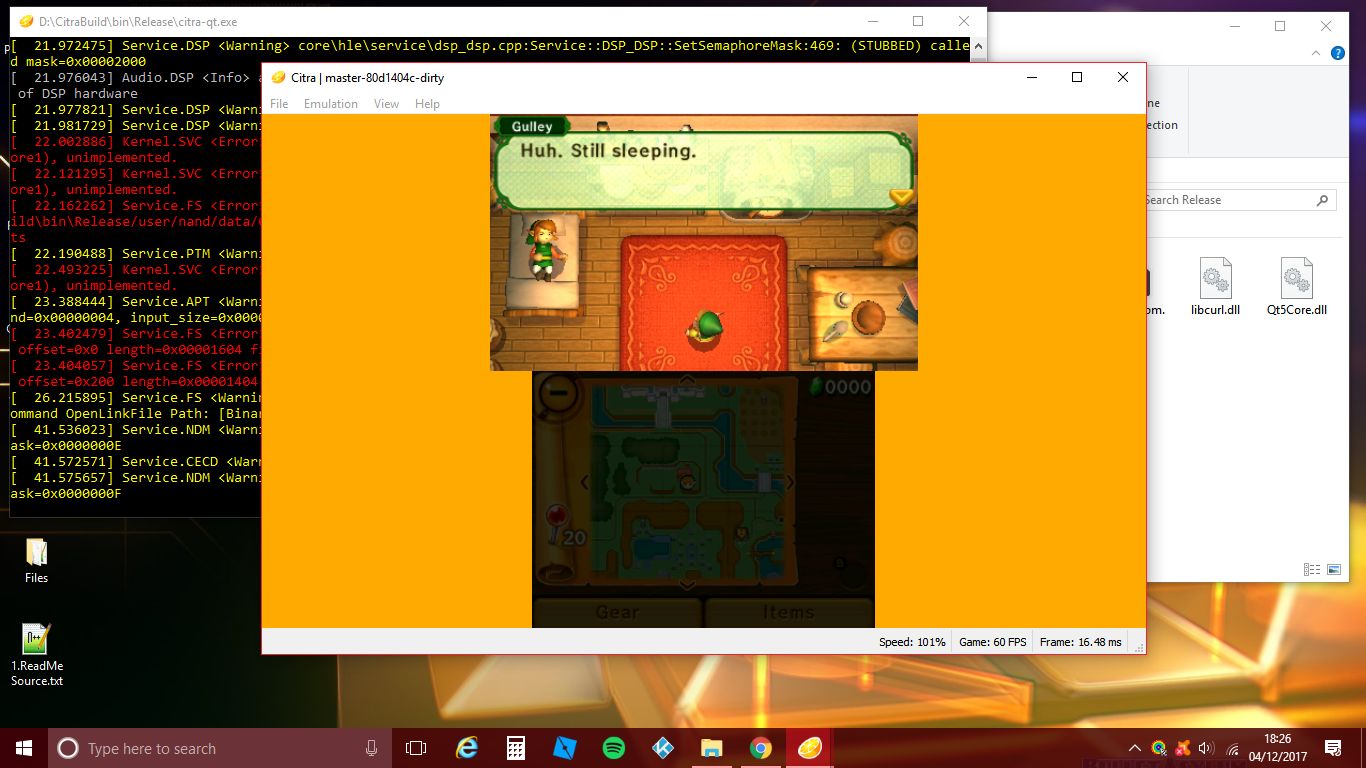Launch Internet Explorer from the taskbar
This screenshot has height=768, width=1366.
(466, 748)
